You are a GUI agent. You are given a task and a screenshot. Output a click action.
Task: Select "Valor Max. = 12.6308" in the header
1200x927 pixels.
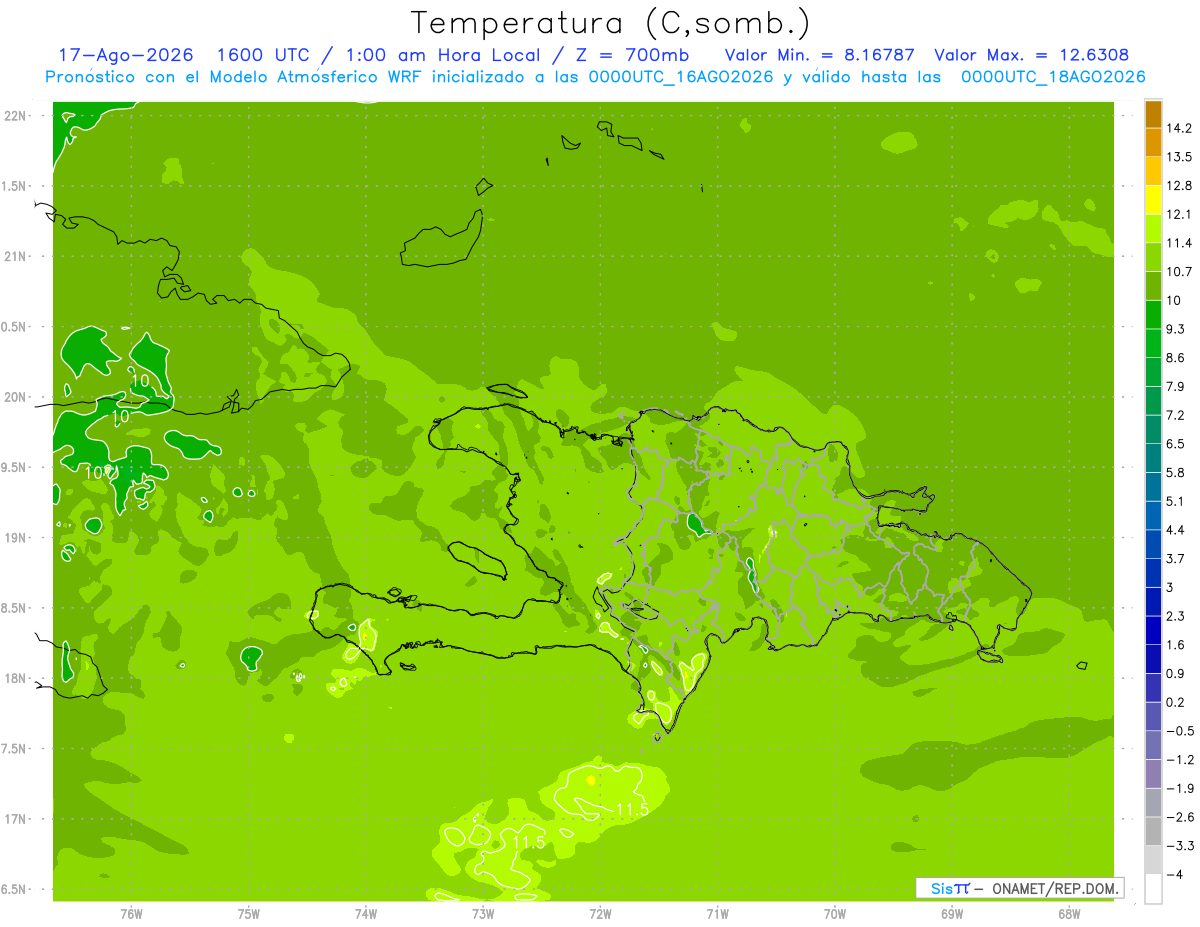pos(1031,55)
